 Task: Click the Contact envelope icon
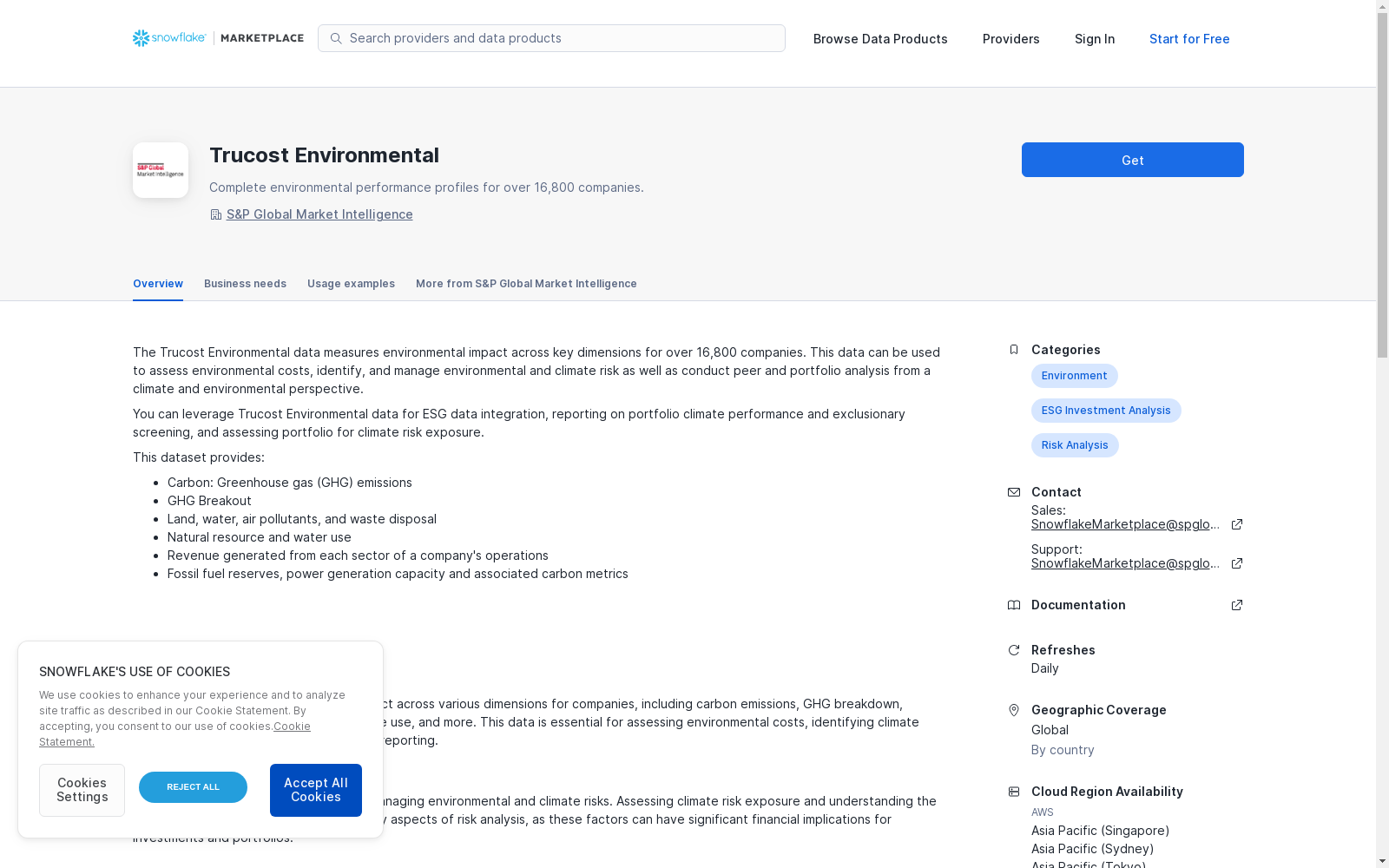point(1013,492)
